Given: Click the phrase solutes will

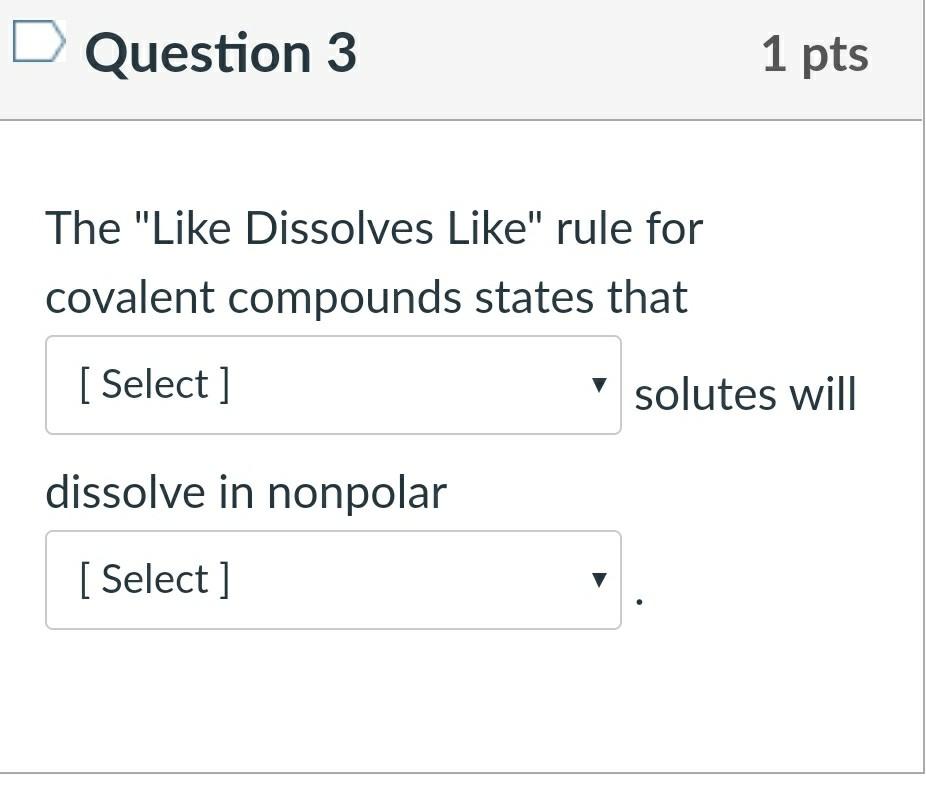Looking at the screenshot, I should (744, 394).
